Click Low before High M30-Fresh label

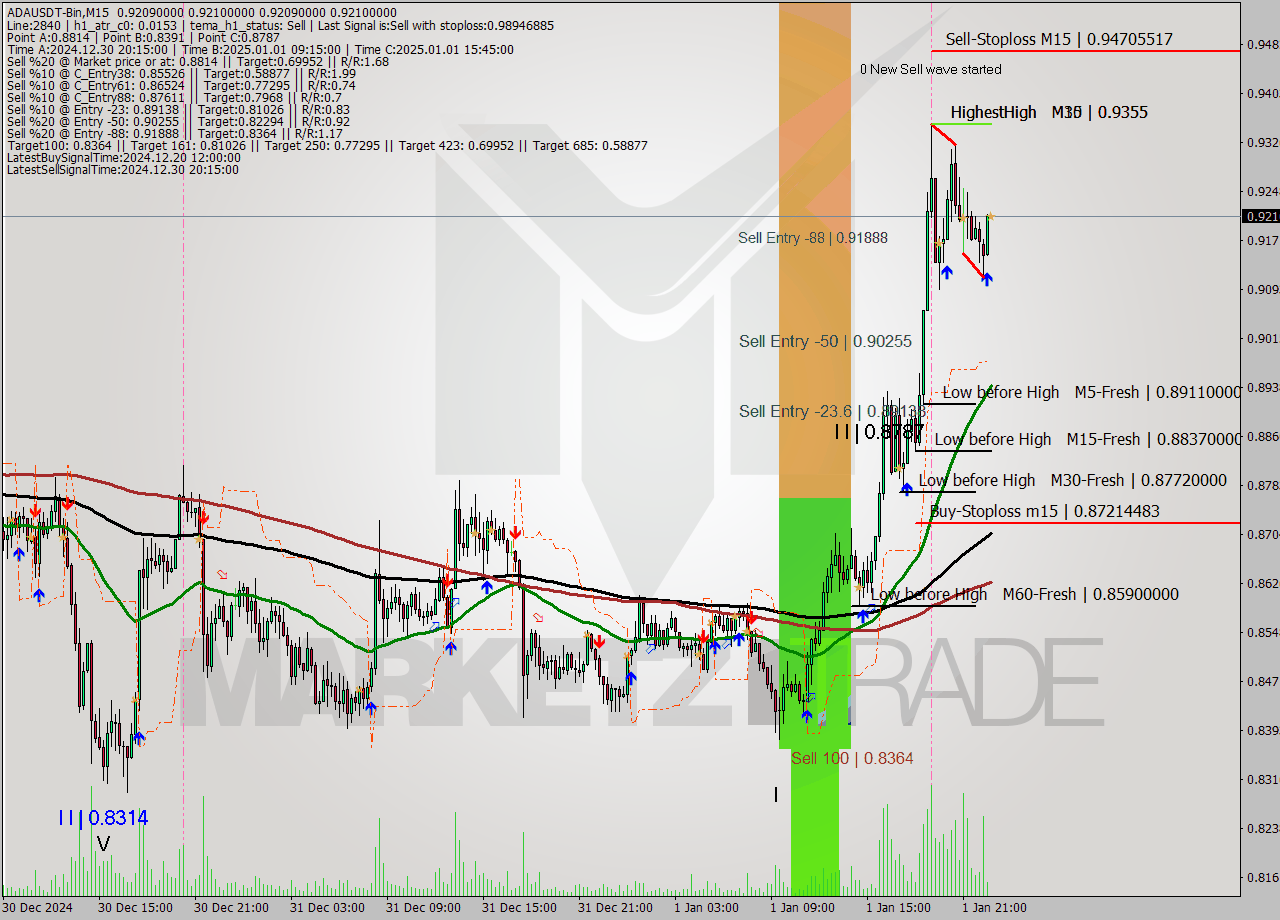pos(1072,480)
